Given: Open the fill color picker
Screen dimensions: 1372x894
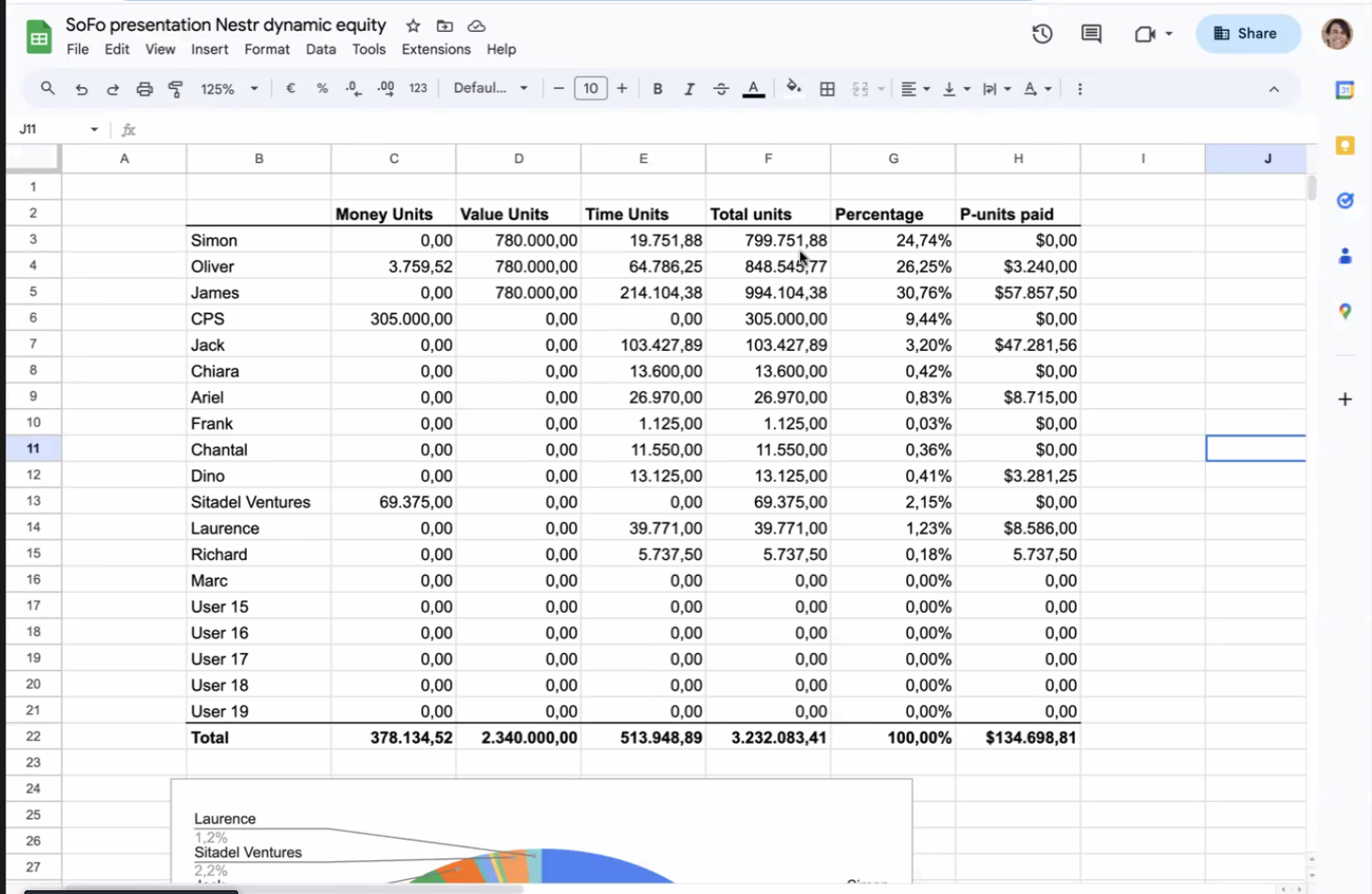Looking at the screenshot, I should click(794, 88).
